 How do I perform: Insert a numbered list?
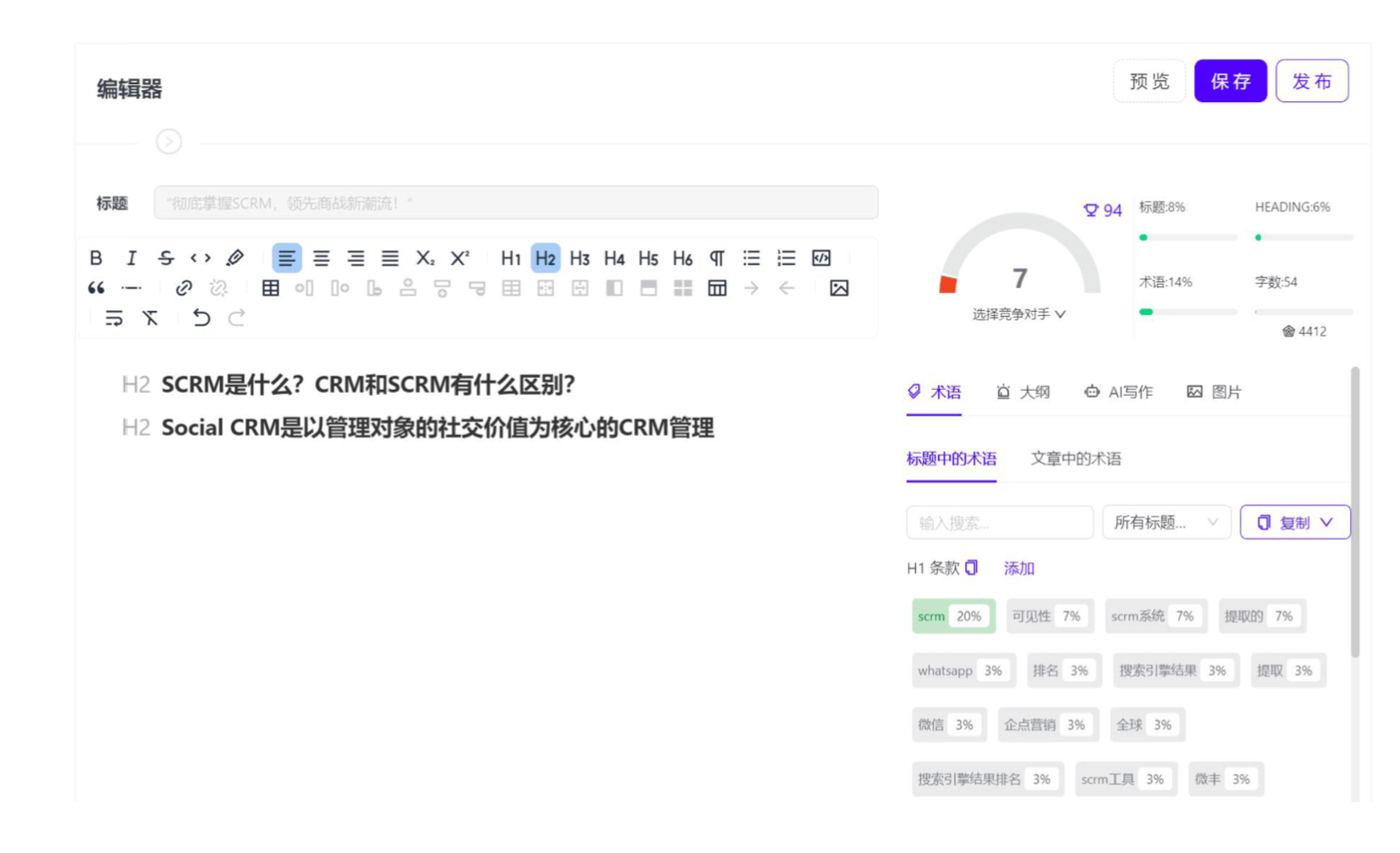pos(787,257)
